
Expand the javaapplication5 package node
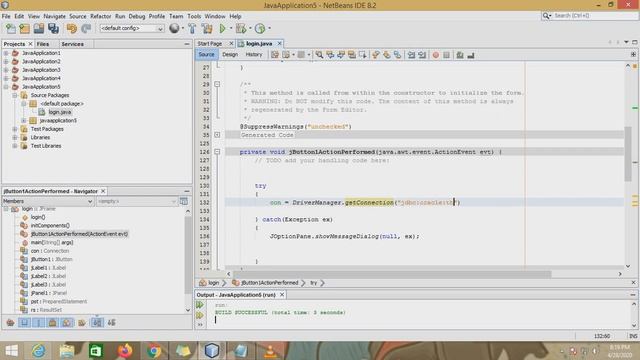[x=24, y=120]
